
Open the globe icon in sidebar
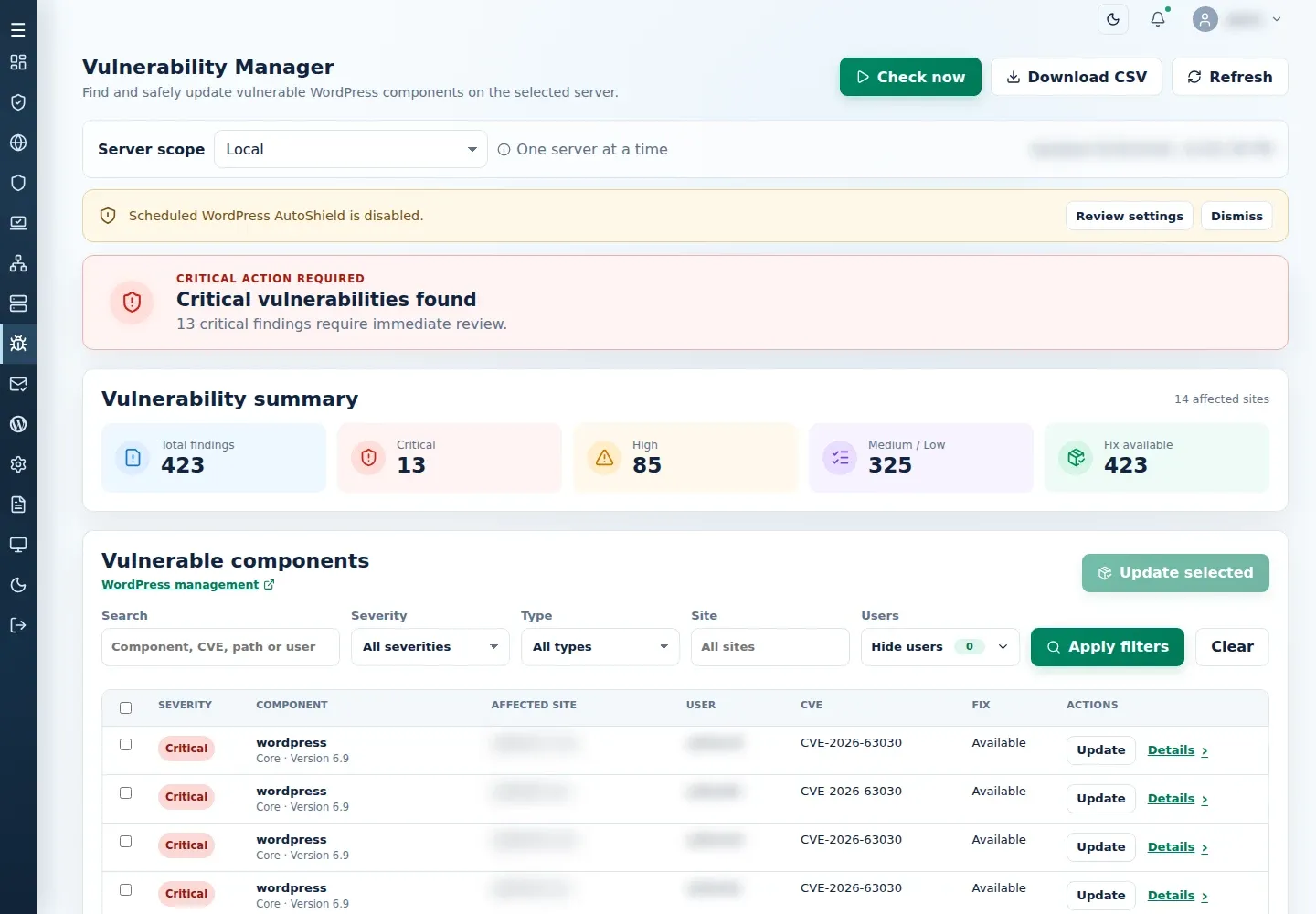pos(18,143)
